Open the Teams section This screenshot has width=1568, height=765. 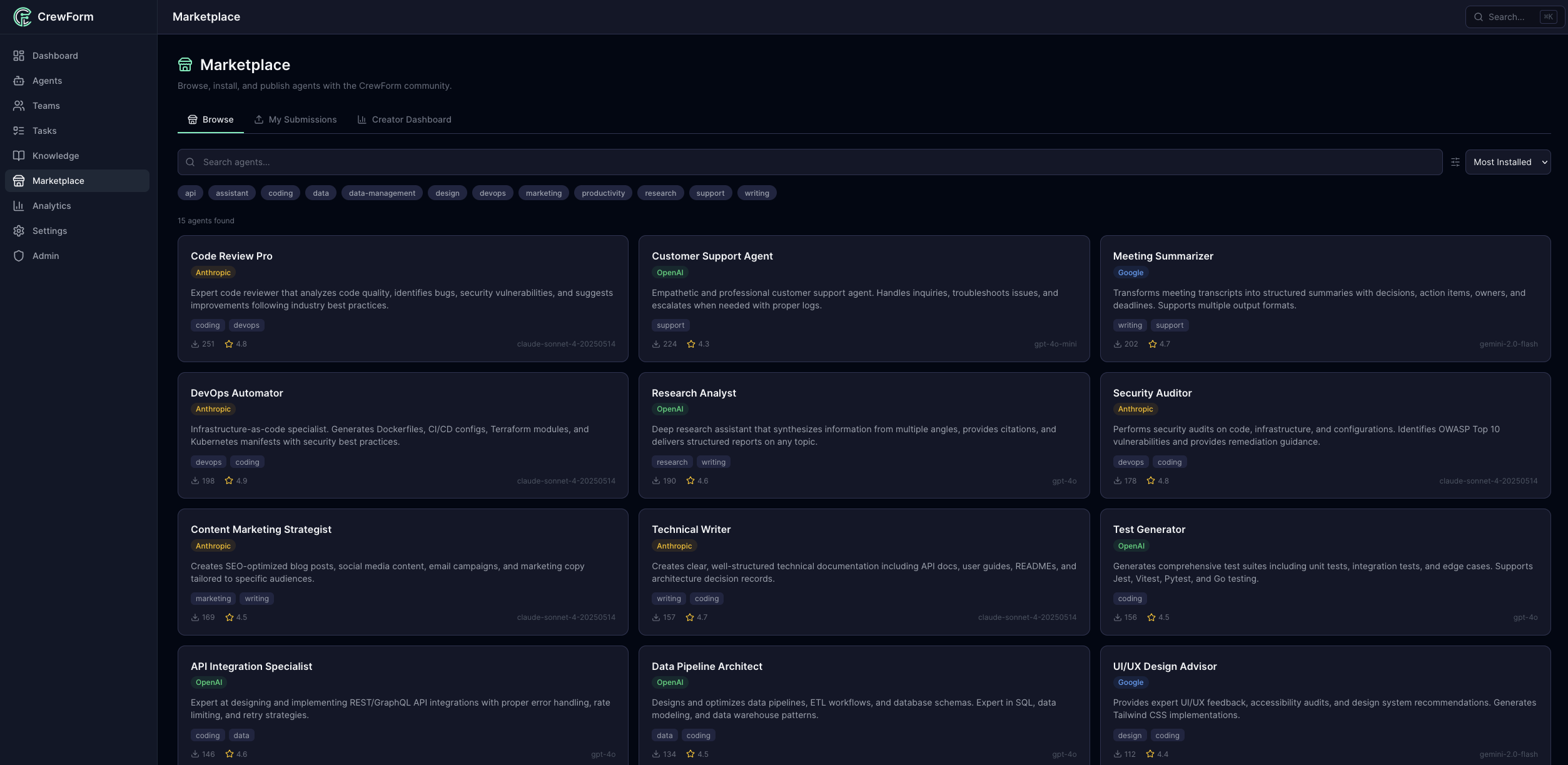point(46,106)
